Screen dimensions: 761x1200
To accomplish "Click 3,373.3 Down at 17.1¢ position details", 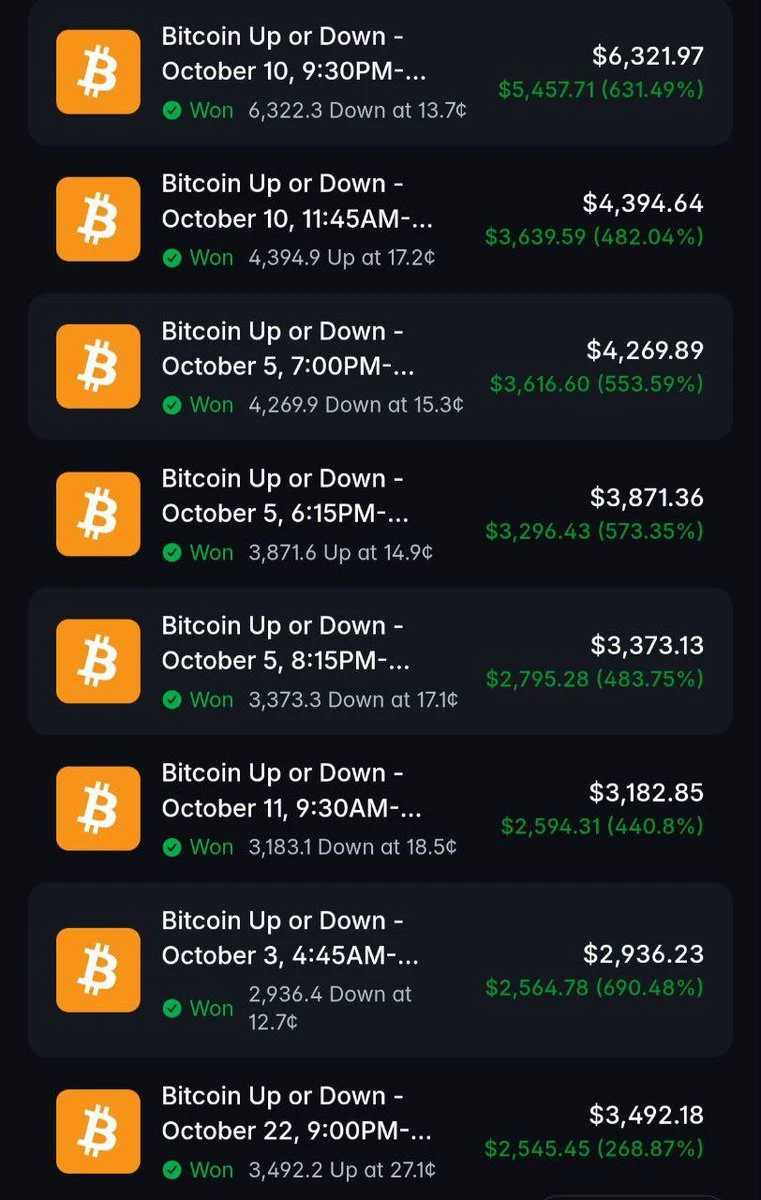I will (x=353, y=700).
